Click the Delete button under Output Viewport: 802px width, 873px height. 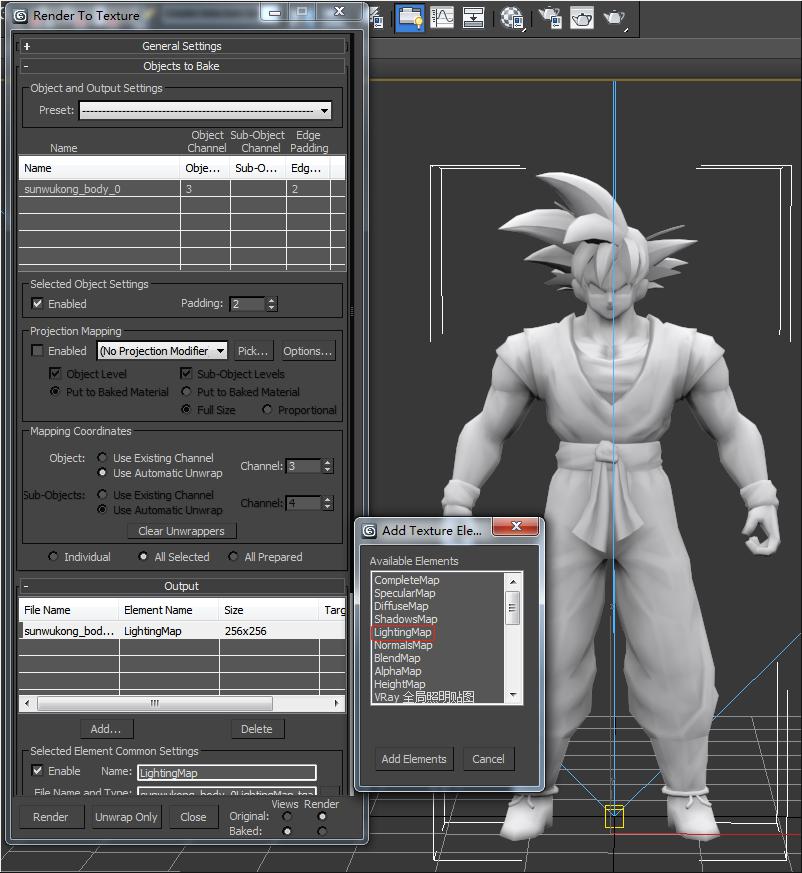click(257, 729)
